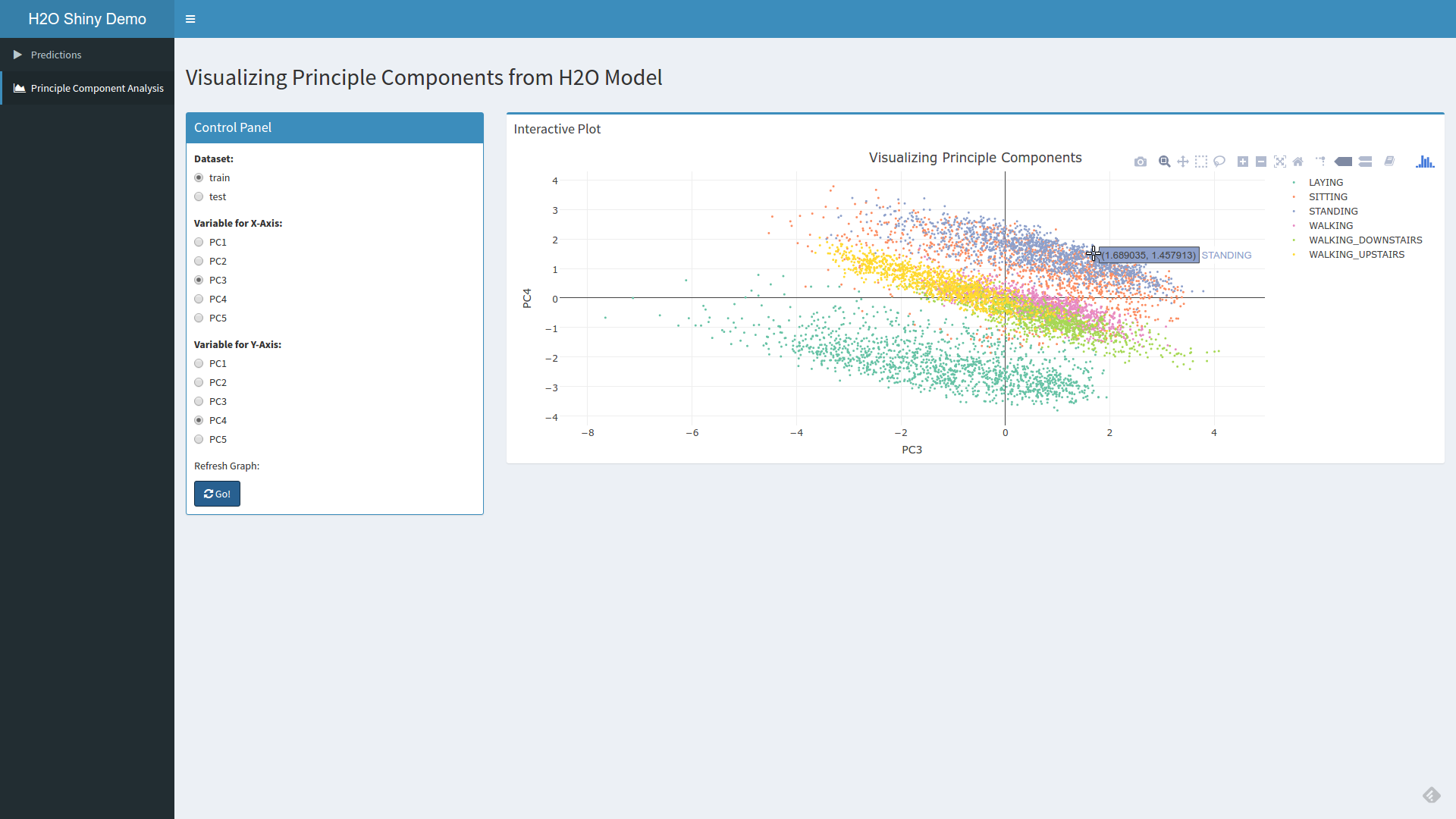Open the Plotly logo link
The image size is (1456, 819).
pyautogui.click(x=1425, y=162)
